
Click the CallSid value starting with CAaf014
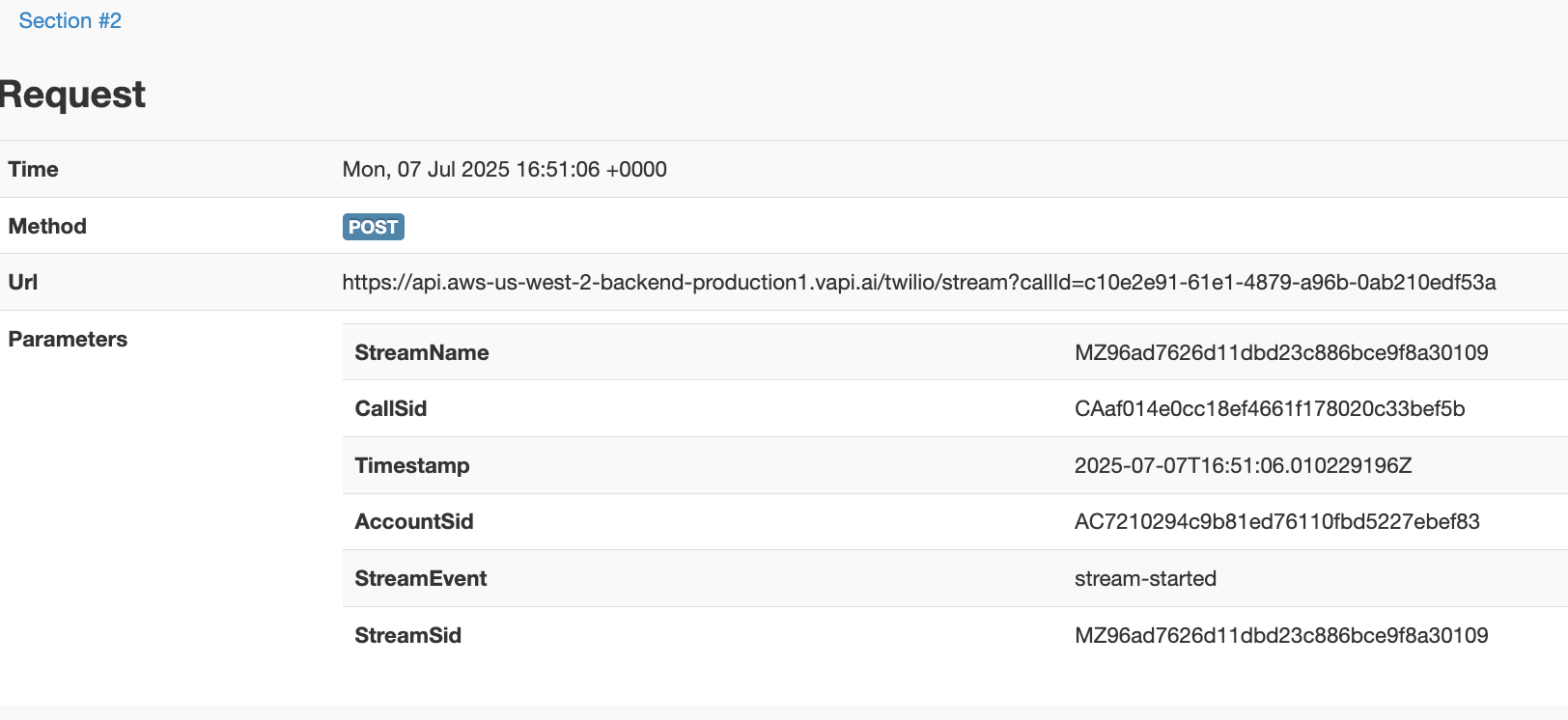pyautogui.click(x=1269, y=409)
